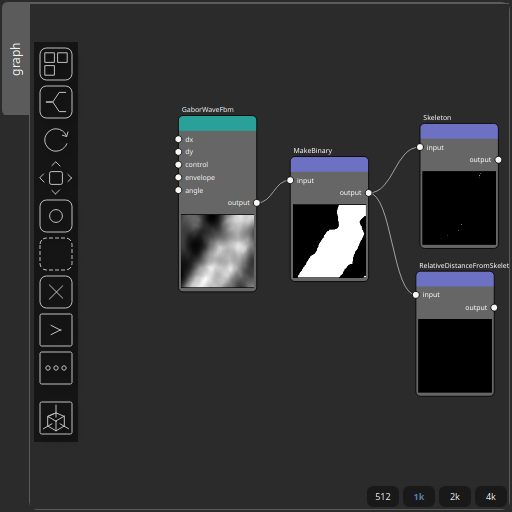
Task: Set resolution to 2k
Action: pos(455,497)
